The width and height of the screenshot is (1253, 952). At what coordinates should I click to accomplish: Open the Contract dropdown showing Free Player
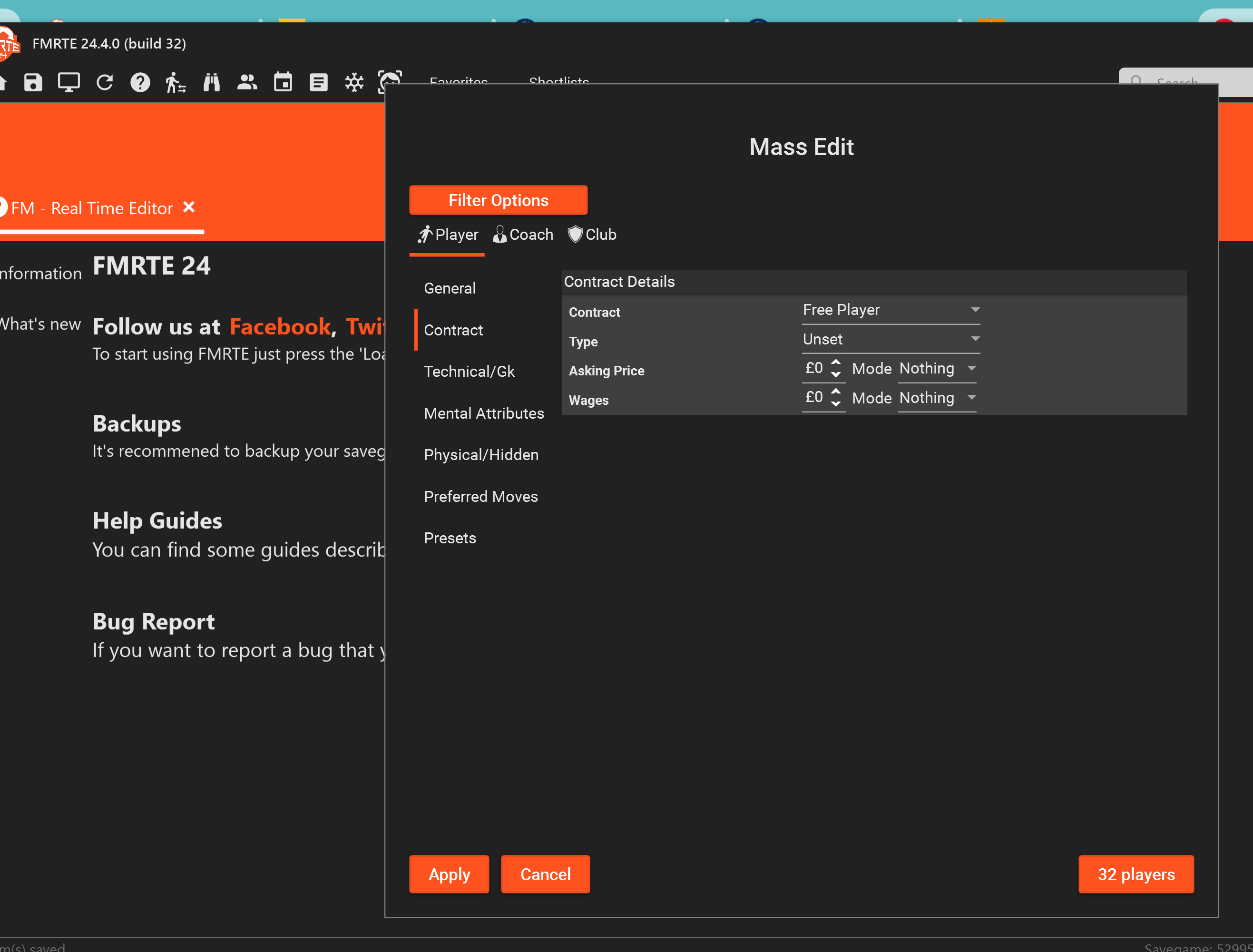(x=891, y=310)
